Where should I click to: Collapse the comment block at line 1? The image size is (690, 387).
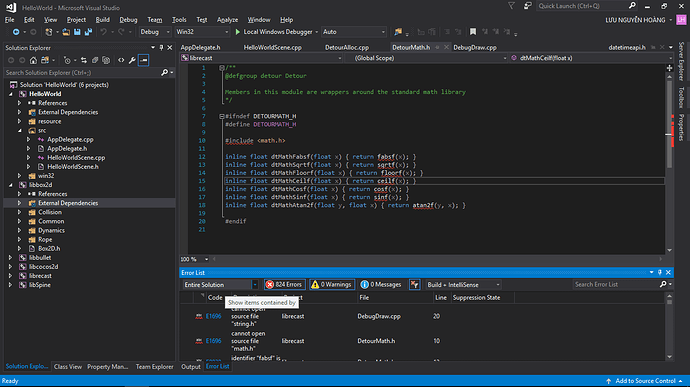pos(222,68)
